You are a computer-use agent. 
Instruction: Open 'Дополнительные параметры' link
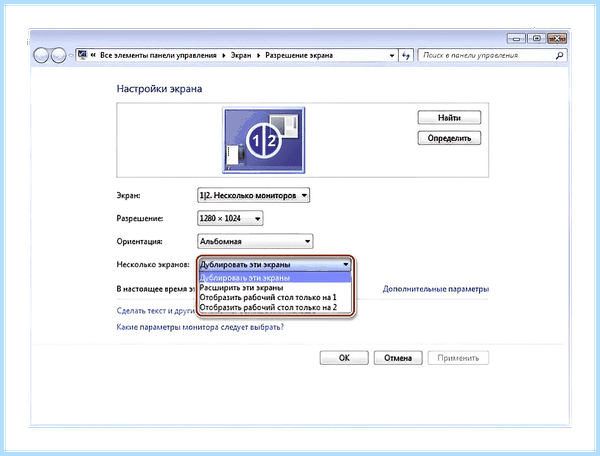click(x=436, y=289)
